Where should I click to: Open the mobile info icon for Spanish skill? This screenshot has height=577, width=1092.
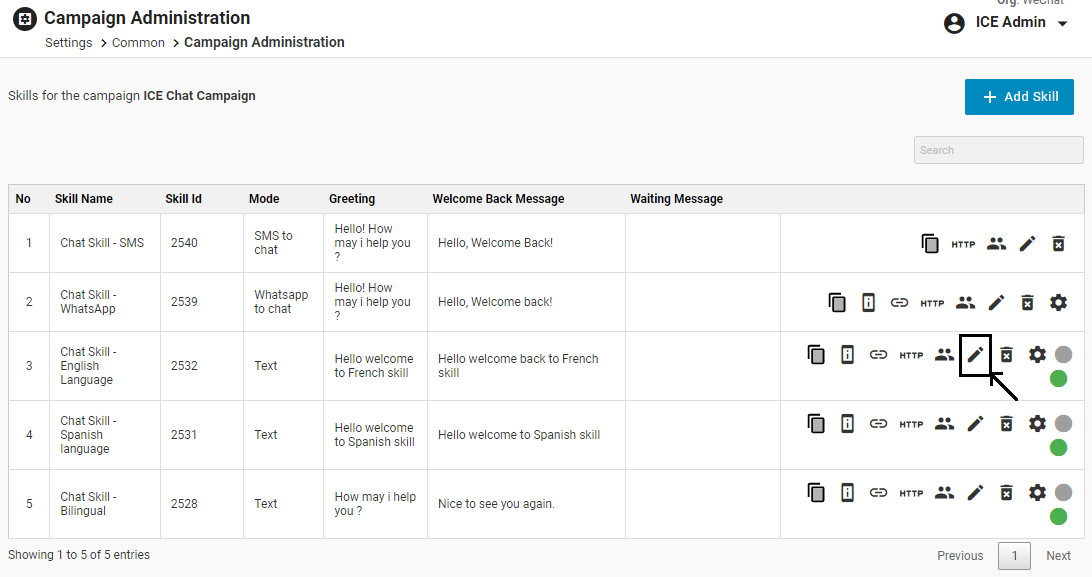tap(847, 424)
